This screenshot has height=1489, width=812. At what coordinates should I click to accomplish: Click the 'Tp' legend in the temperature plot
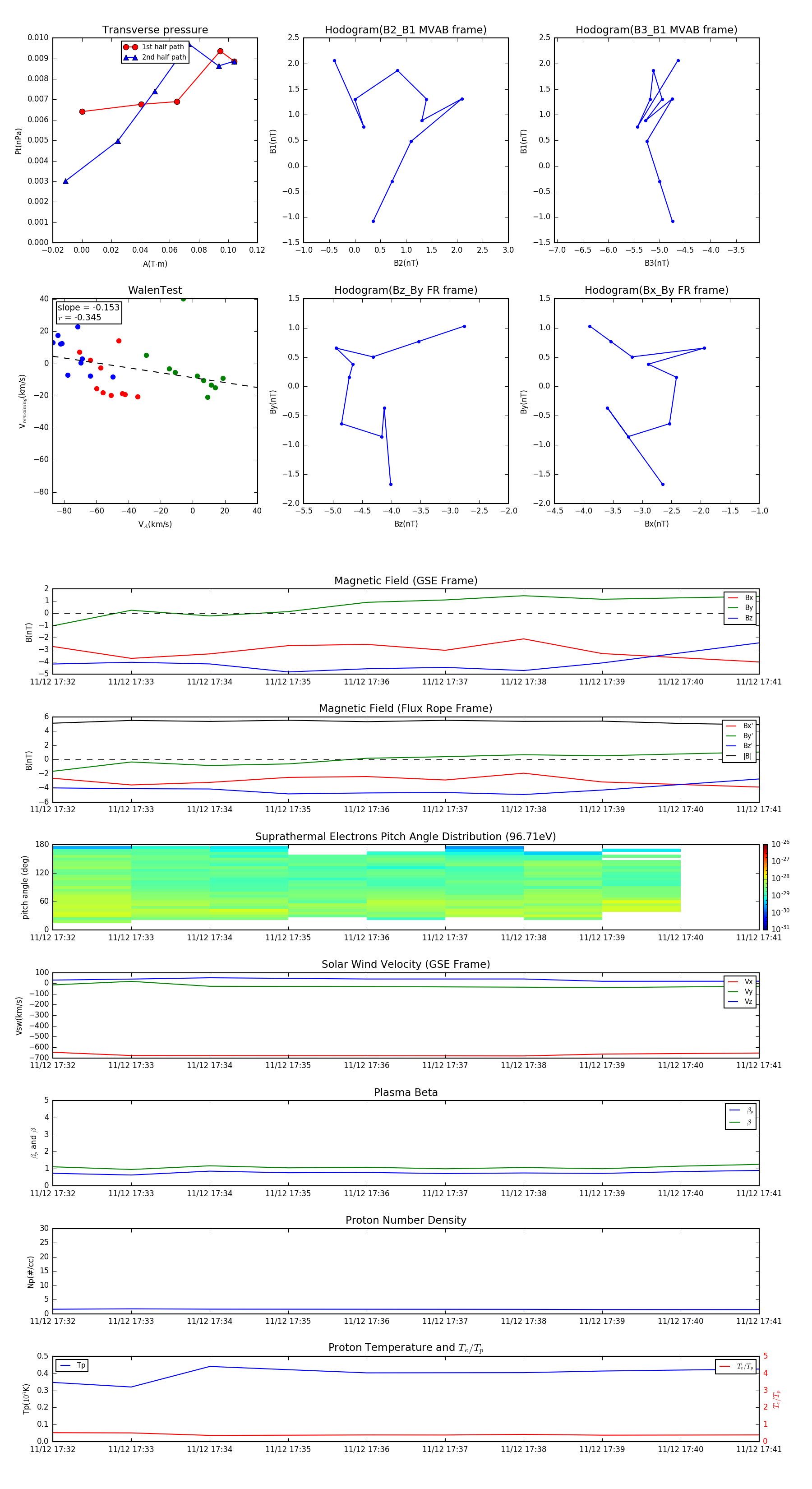[x=72, y=1365]
